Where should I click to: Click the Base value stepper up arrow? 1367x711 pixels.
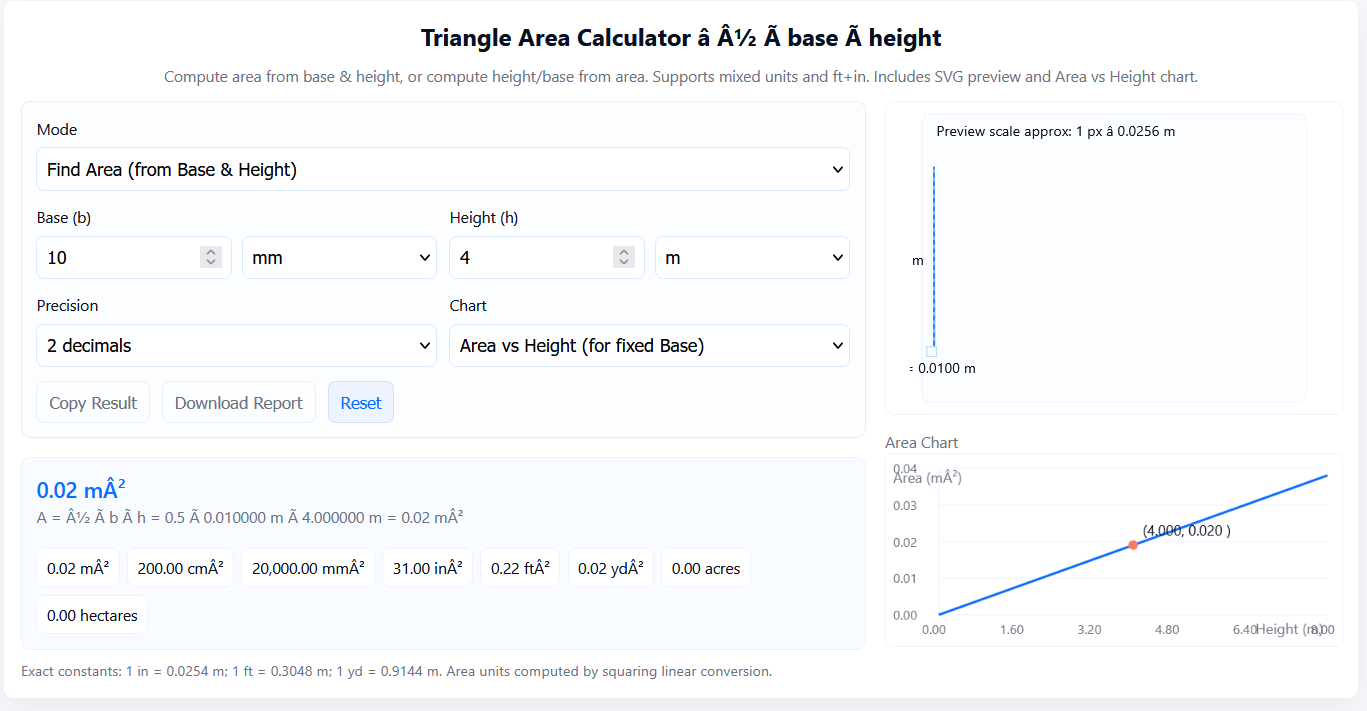click(210, 251)
